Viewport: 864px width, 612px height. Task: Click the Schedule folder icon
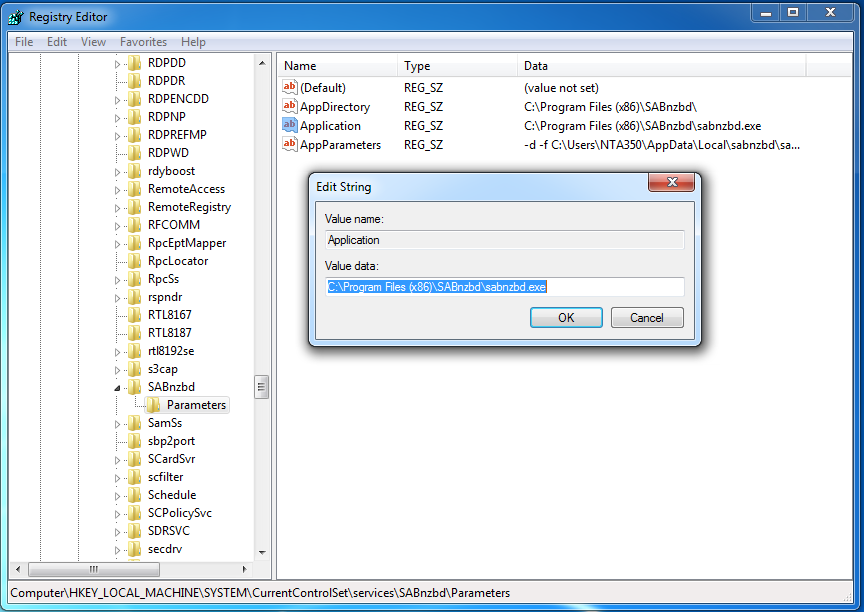(134, 495)
